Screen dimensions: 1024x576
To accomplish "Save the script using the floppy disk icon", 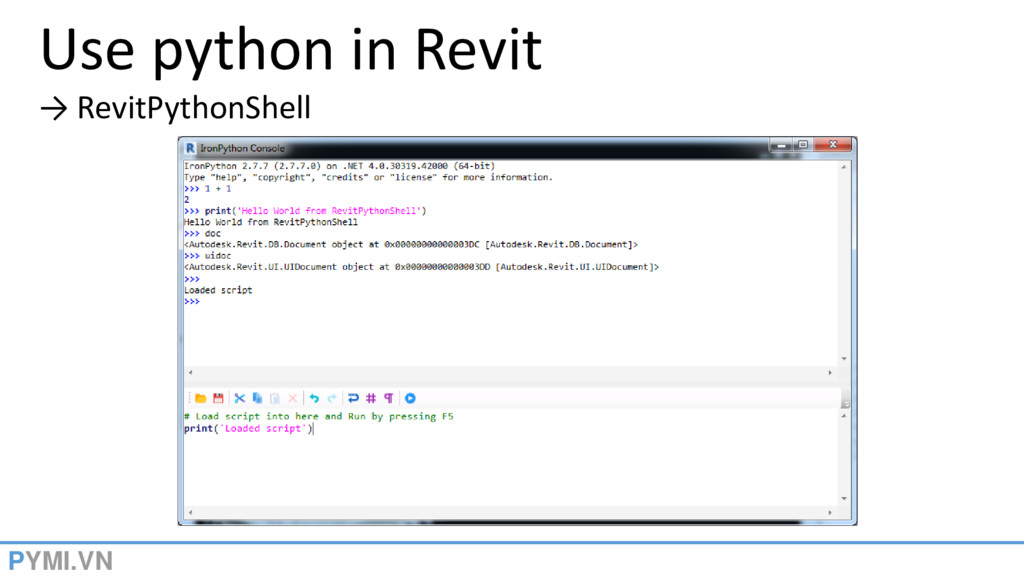I will pos(218,398).
